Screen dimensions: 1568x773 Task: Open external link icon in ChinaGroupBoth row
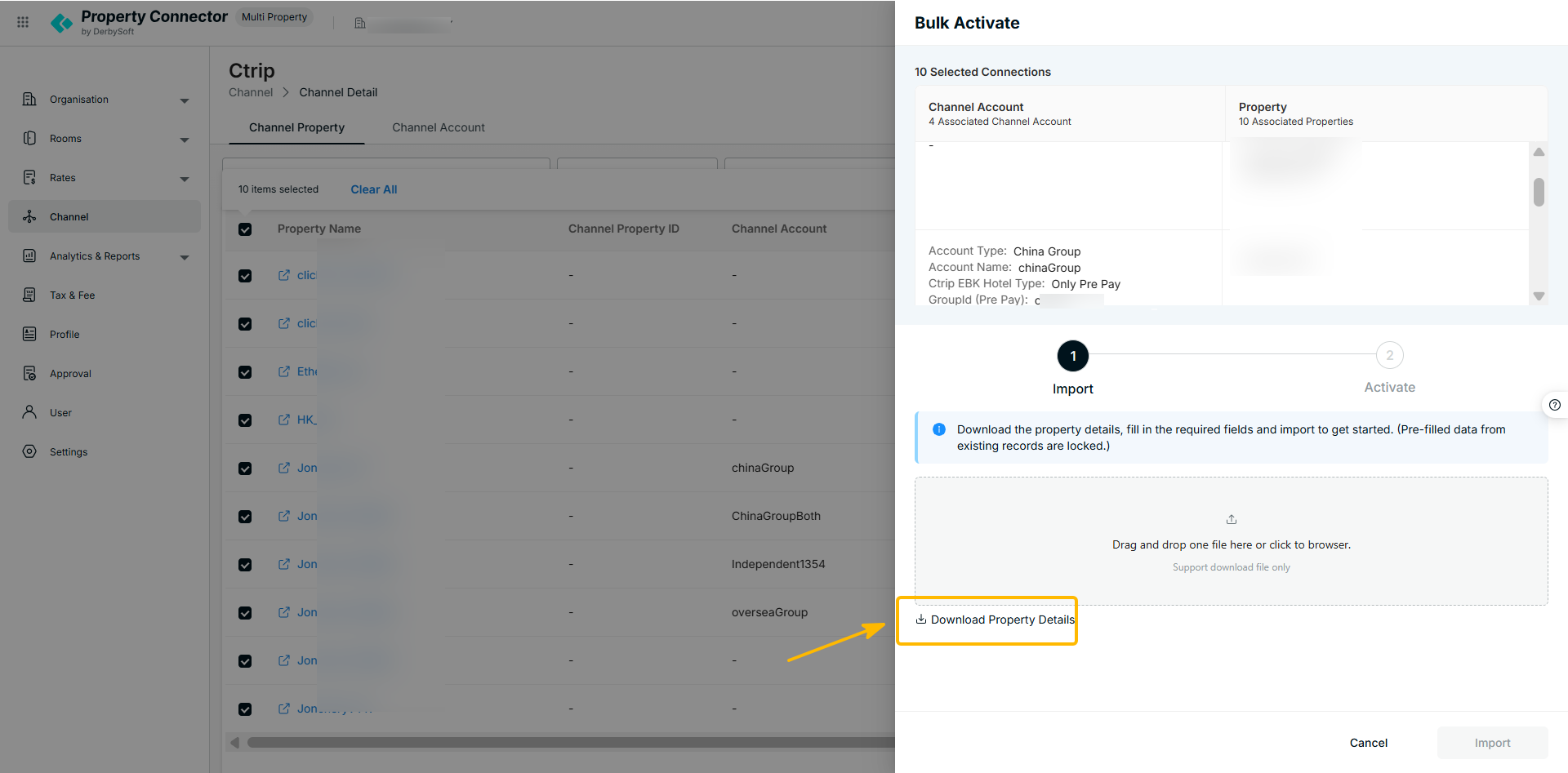[x=284, y=516]
